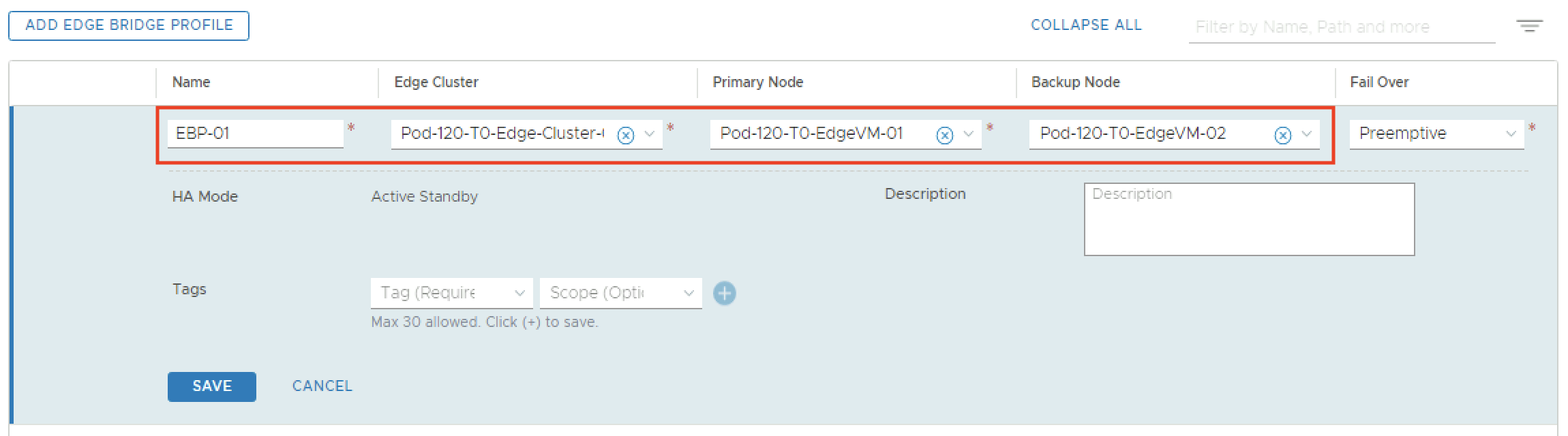The height and width of the screenshot is (436, 1568).
Task: Save the edge bridge profile
Action: [x=211, y=386]
